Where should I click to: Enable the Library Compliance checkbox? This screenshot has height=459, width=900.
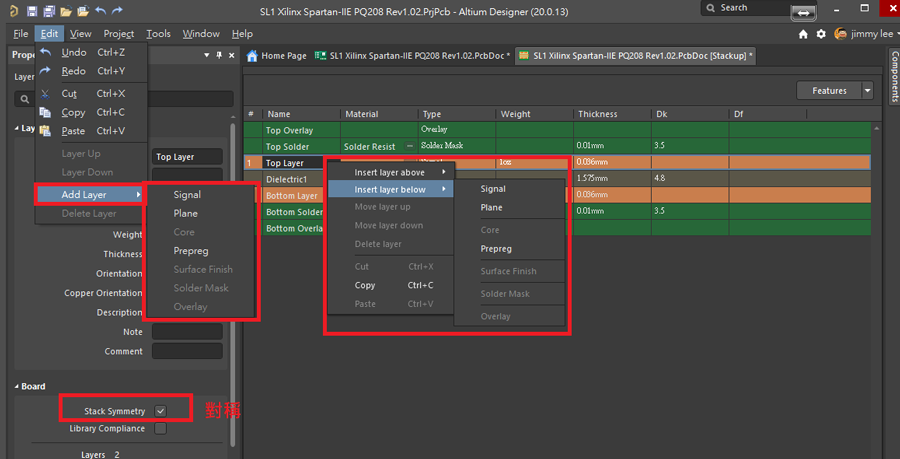pos(160,429)
